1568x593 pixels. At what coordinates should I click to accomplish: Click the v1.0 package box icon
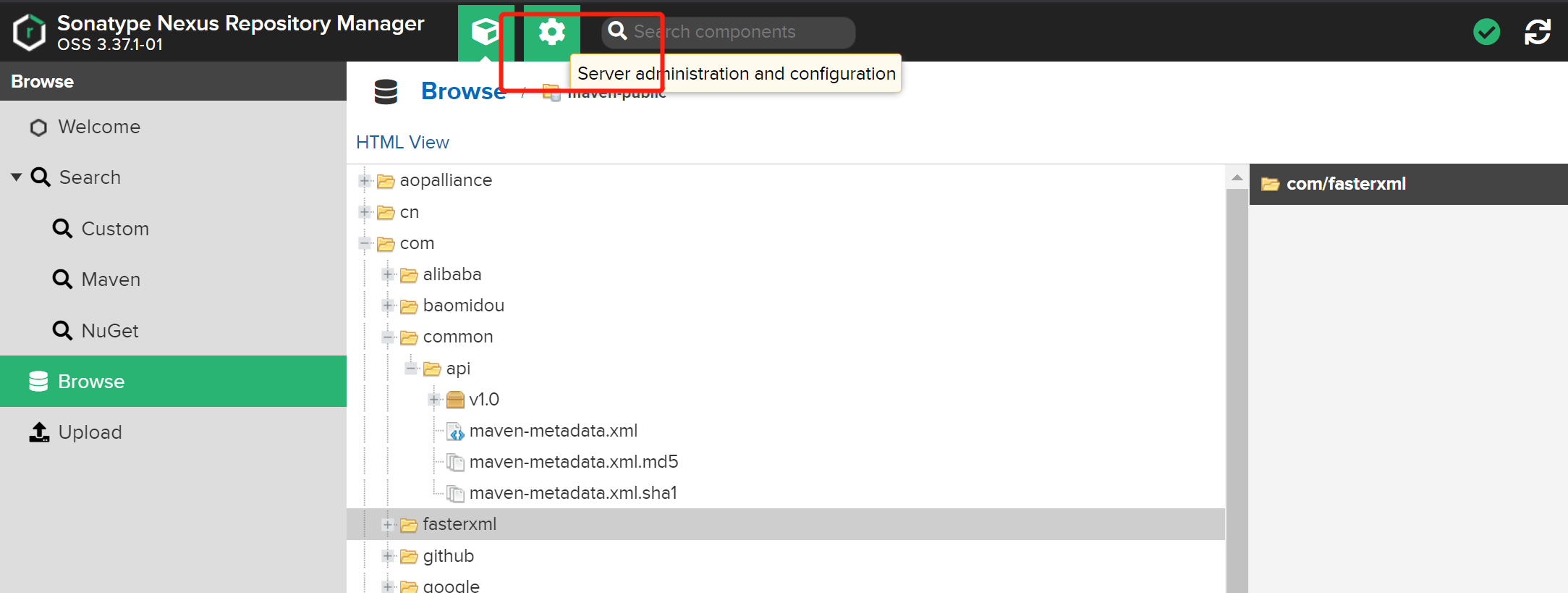[455, 400]
